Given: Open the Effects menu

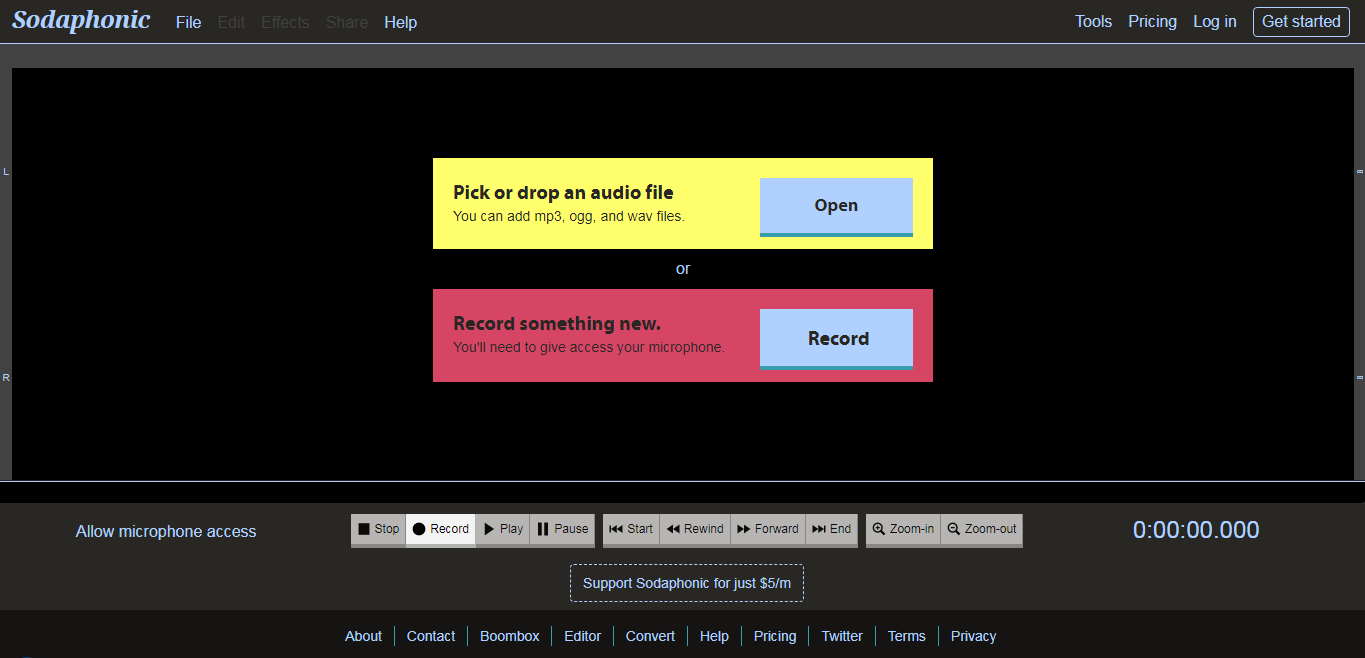Looking at the screenshot, I should pos(285,22).
